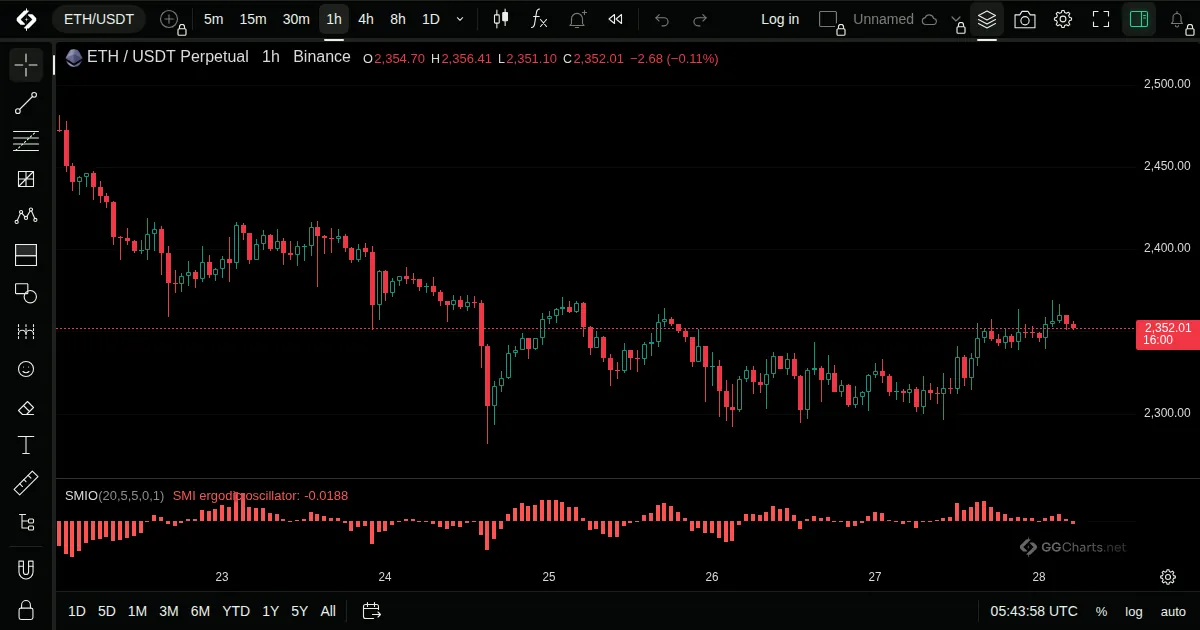Switch to the 1D timeframe
The width and height of the screenshot is (1200, 630).
[x=430, y=19]
